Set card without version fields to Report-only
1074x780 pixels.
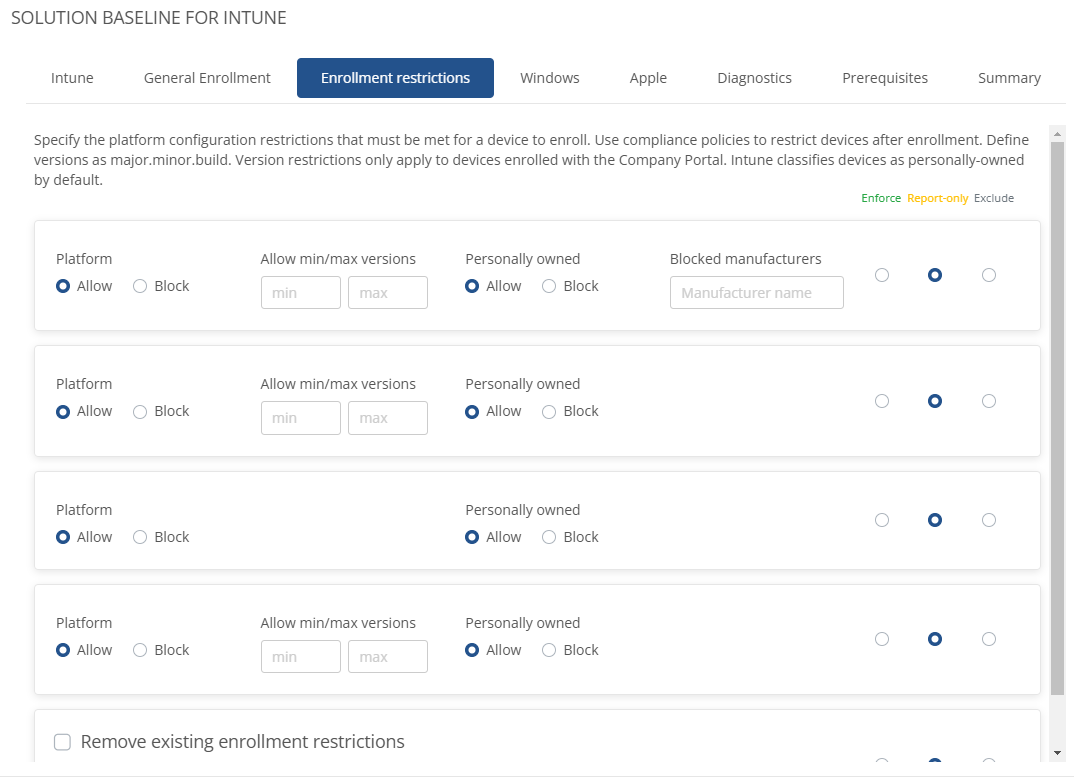[935, 520]
